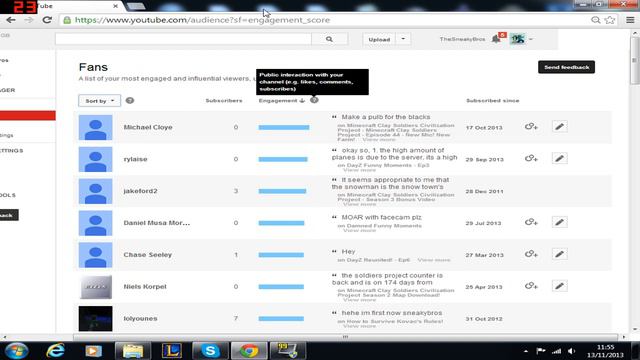The height and width of the screenshot is (360, 640).
Task: Open the Sort by dropdown
Action: coord(100,100)
